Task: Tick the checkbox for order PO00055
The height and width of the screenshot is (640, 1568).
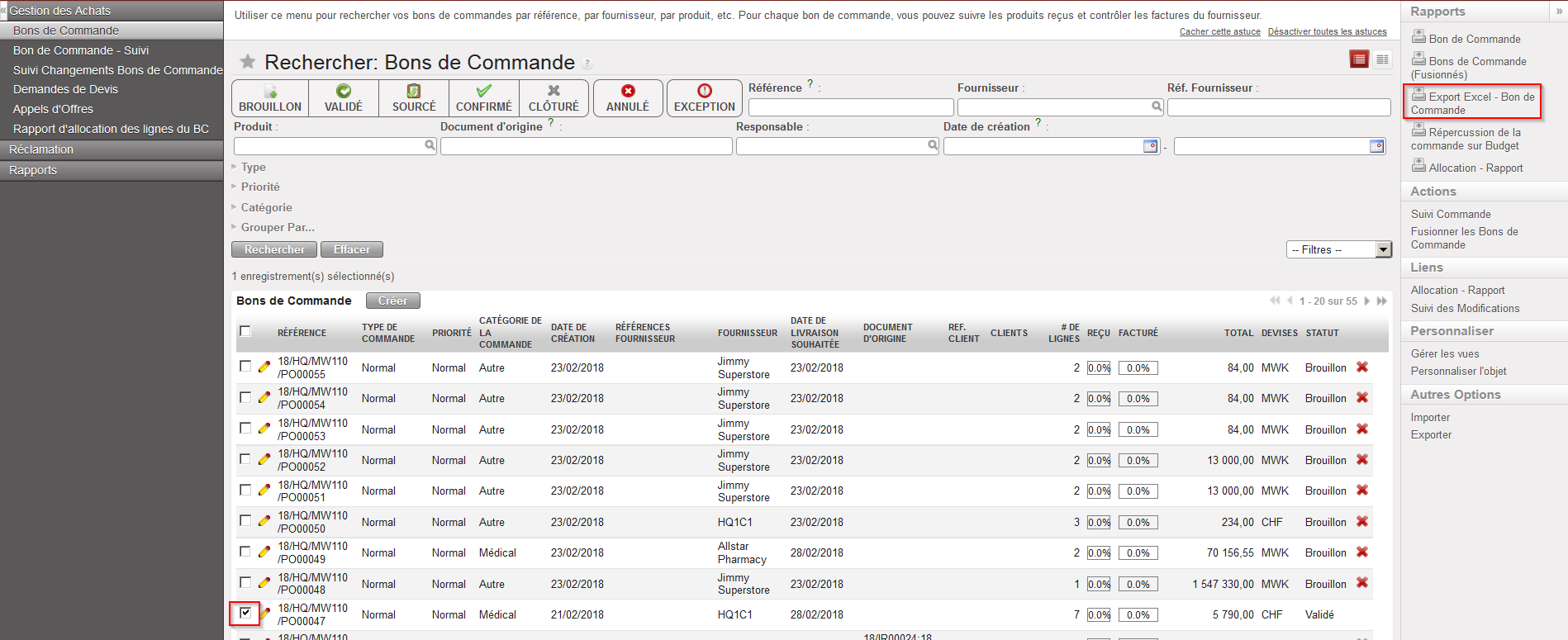Action: (245, 366)
